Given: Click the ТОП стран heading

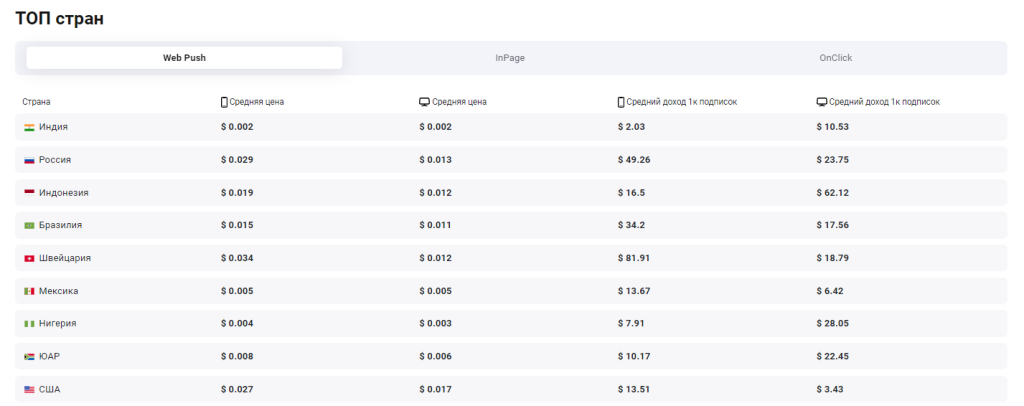Looking at the screenshot, I should [x=59, y=19].
